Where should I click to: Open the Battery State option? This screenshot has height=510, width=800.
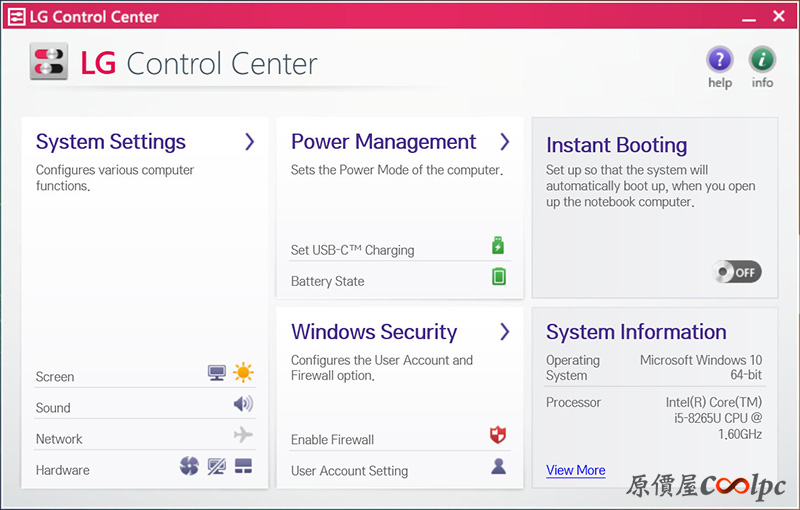click(400, 279)
